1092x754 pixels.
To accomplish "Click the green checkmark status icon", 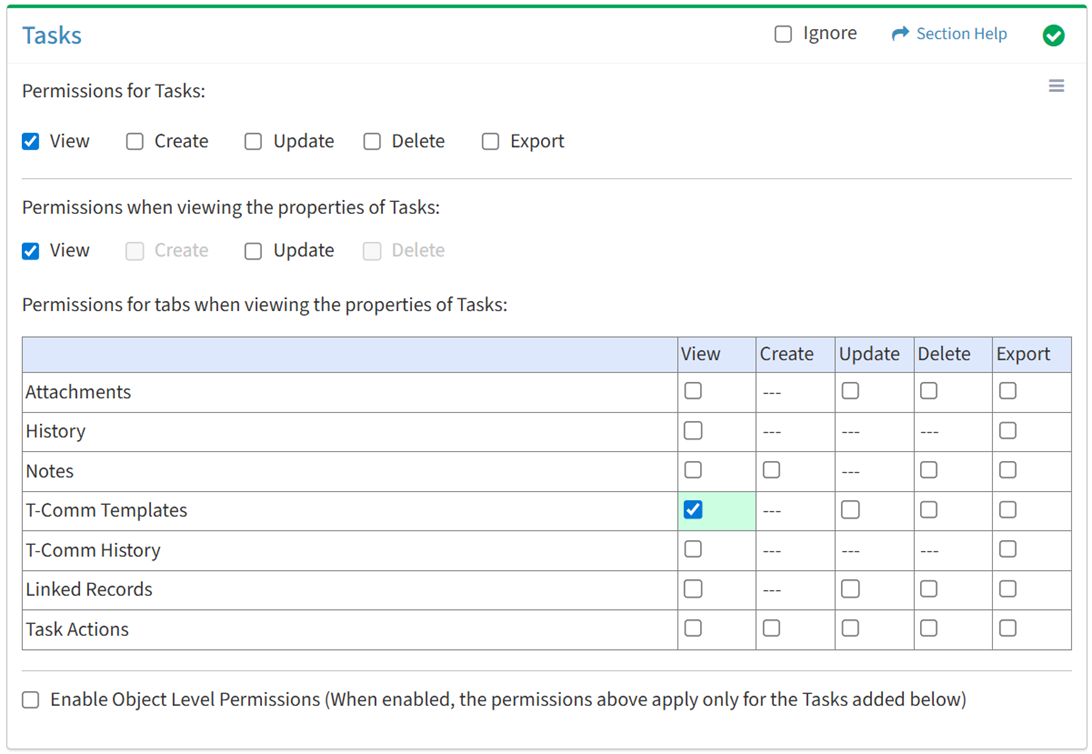I will point(1053,35).
